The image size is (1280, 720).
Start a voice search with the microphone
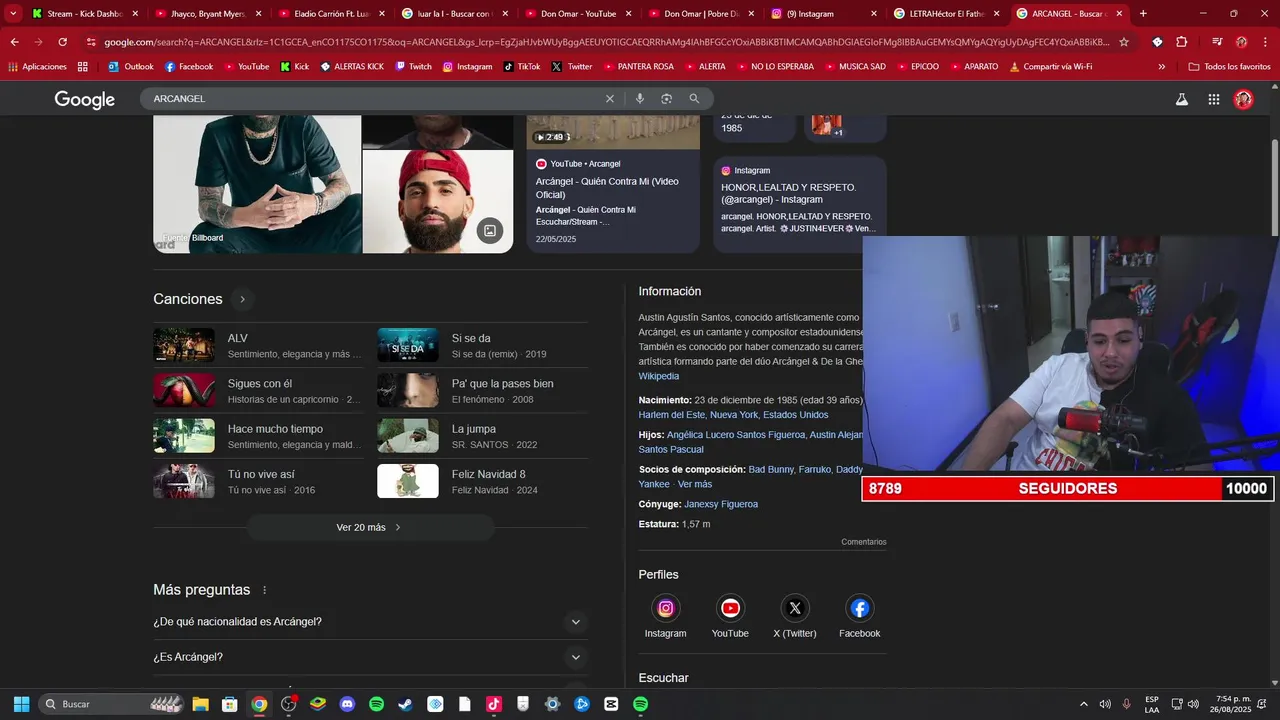click(x=639, y=99)
